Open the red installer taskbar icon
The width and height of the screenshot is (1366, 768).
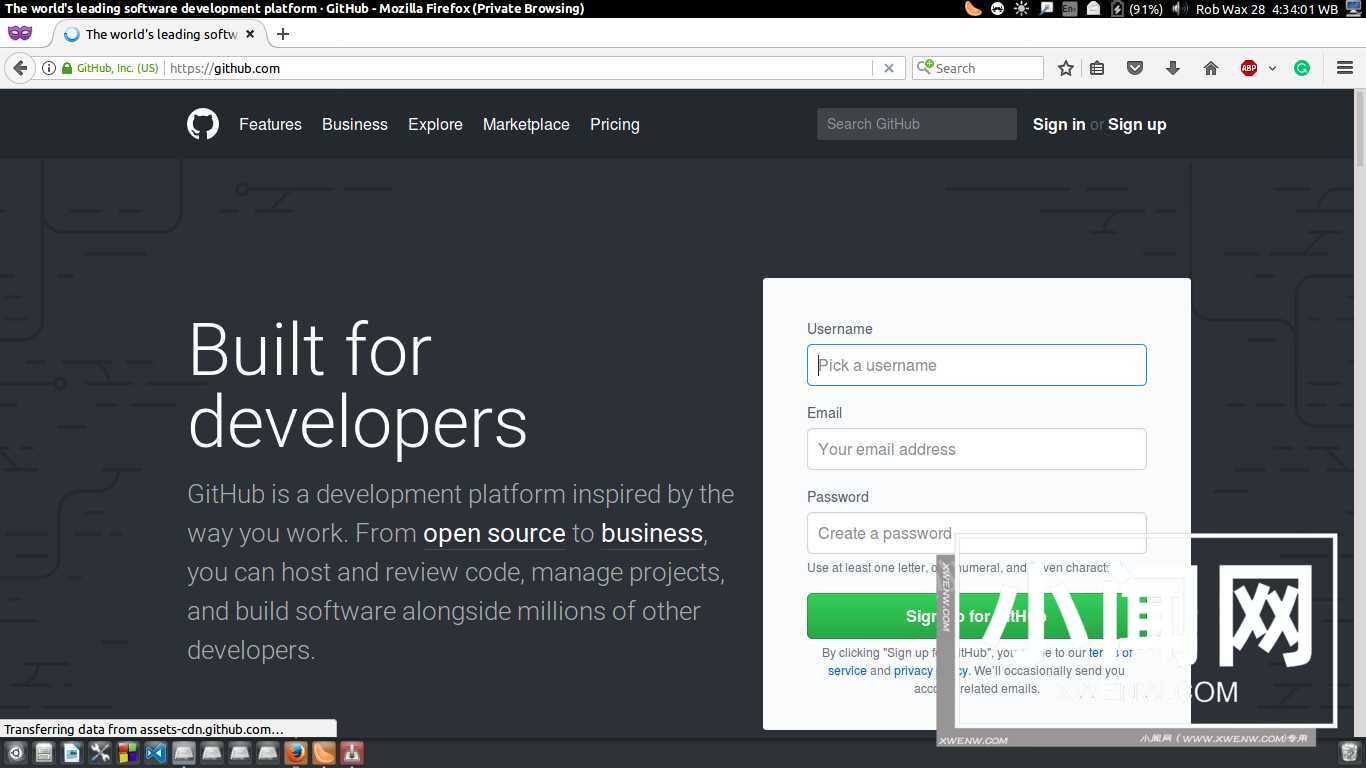pos(352,753)
